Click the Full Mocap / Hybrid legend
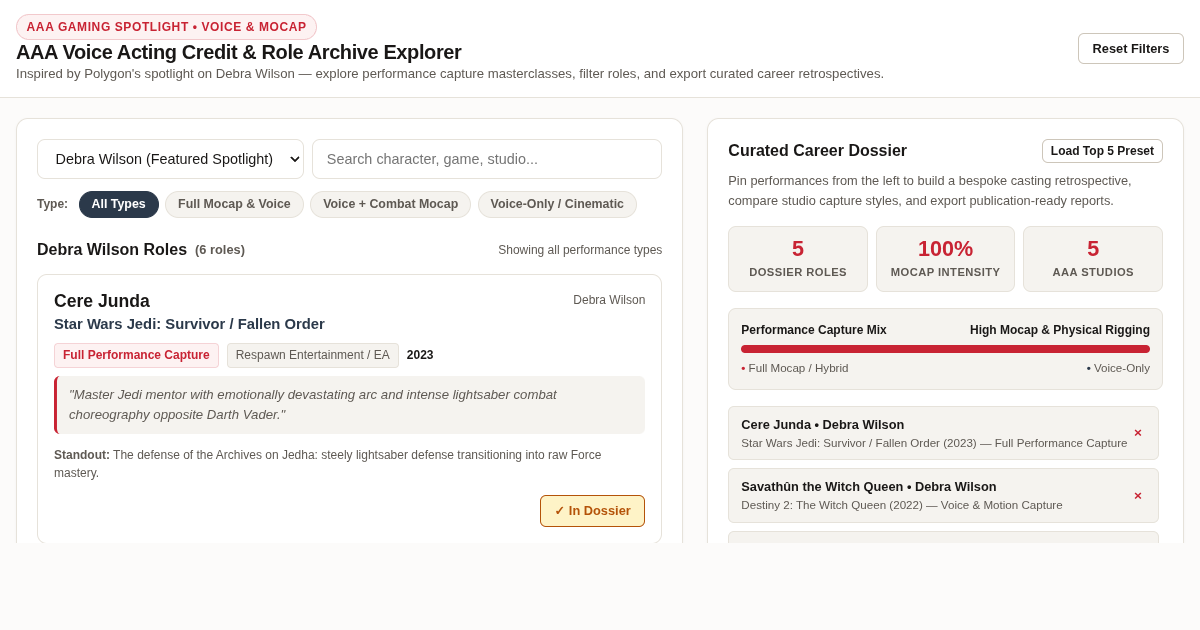The height and width of the screenshot is (630, 1200). click(x=795, y=368)
